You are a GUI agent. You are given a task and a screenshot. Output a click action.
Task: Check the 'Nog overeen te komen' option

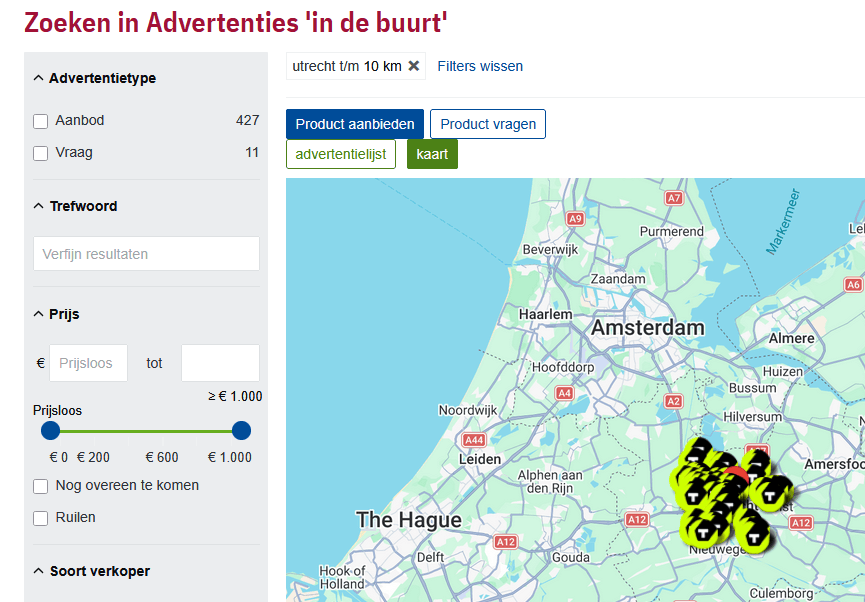pos(40,484)
